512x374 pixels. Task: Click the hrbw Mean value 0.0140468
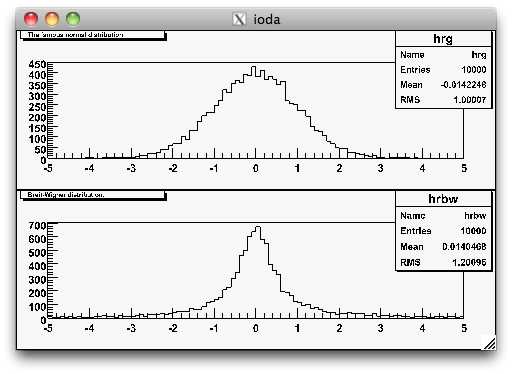(464, 247)
